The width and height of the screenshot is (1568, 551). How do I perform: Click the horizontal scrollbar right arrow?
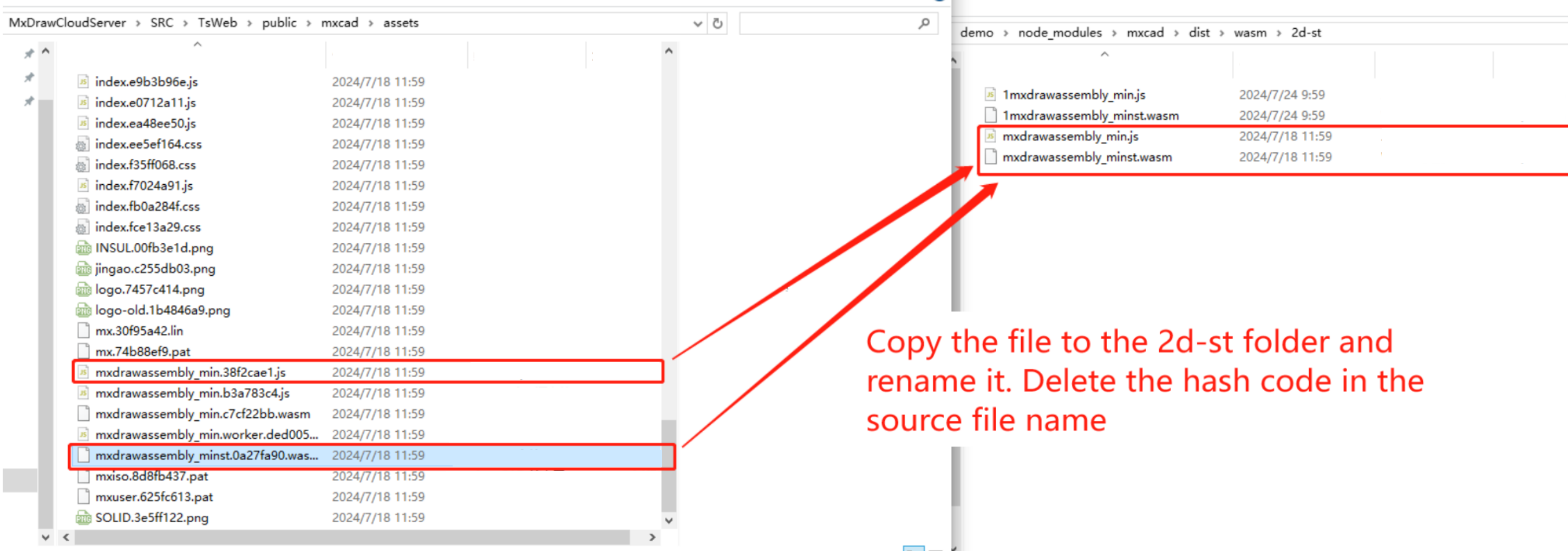click(652, 537)
